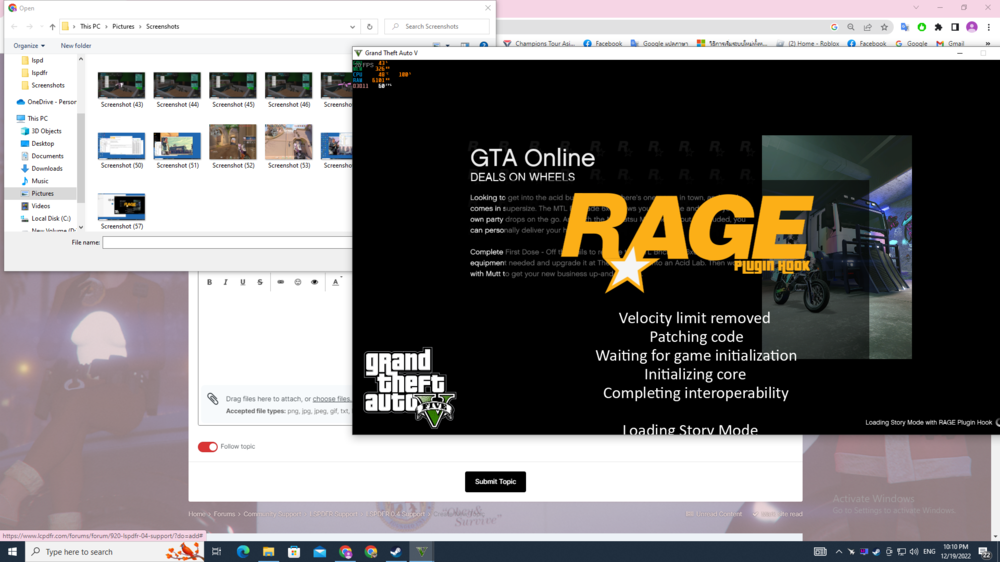Open the emoji picker in editor

(x=297, y=282)
